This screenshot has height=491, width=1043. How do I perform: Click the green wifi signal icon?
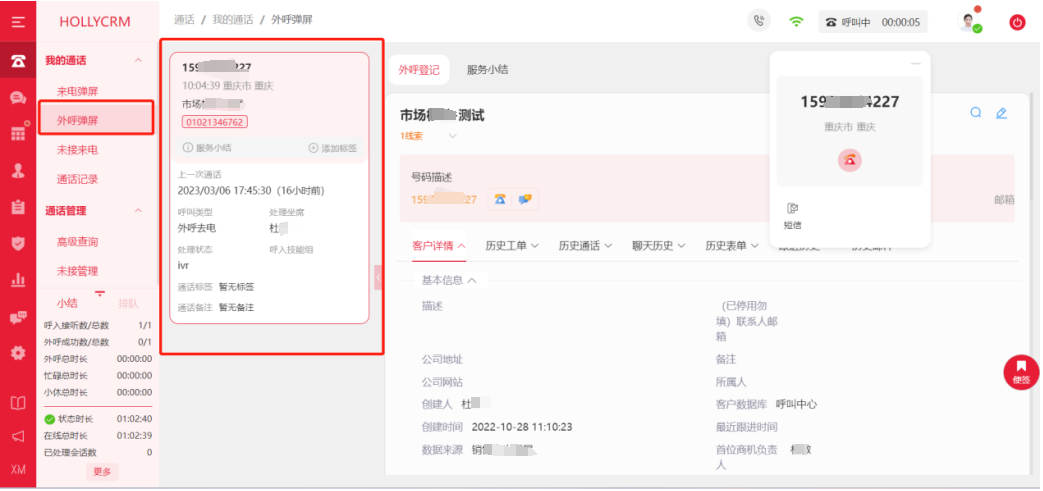[796, 21]
